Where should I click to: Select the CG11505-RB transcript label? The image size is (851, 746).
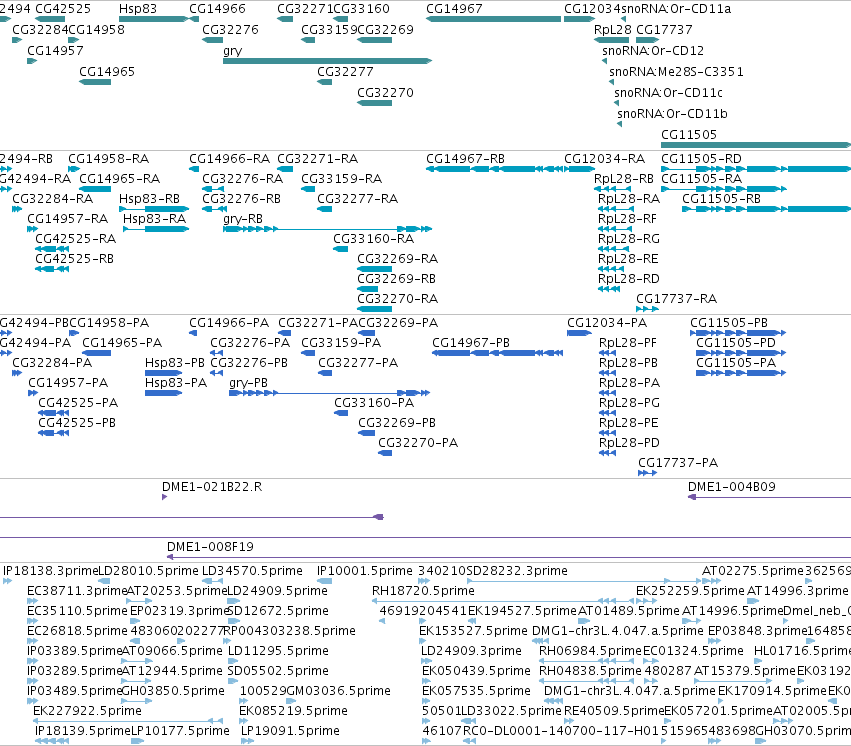(721, 199)
